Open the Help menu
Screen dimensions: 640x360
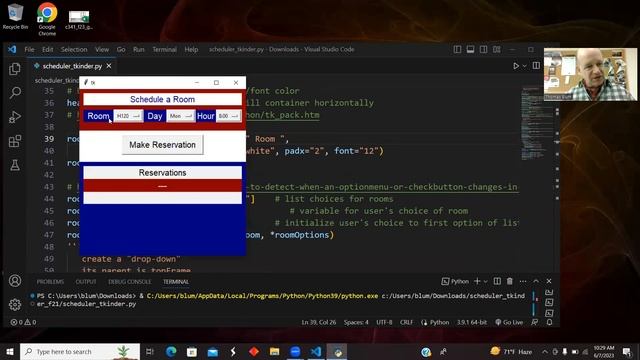coord(191,49)
